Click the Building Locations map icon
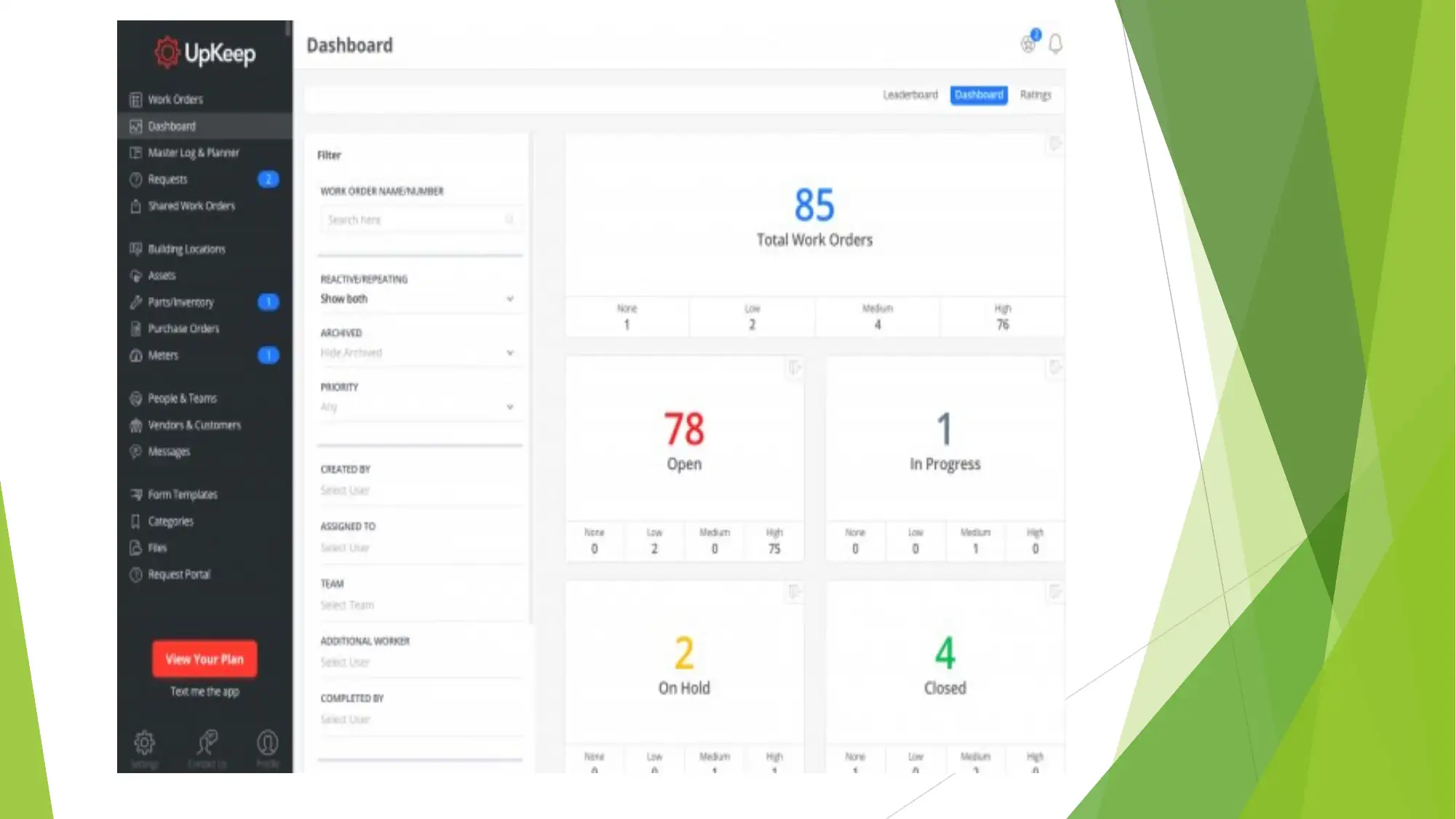 pos(135,249)
